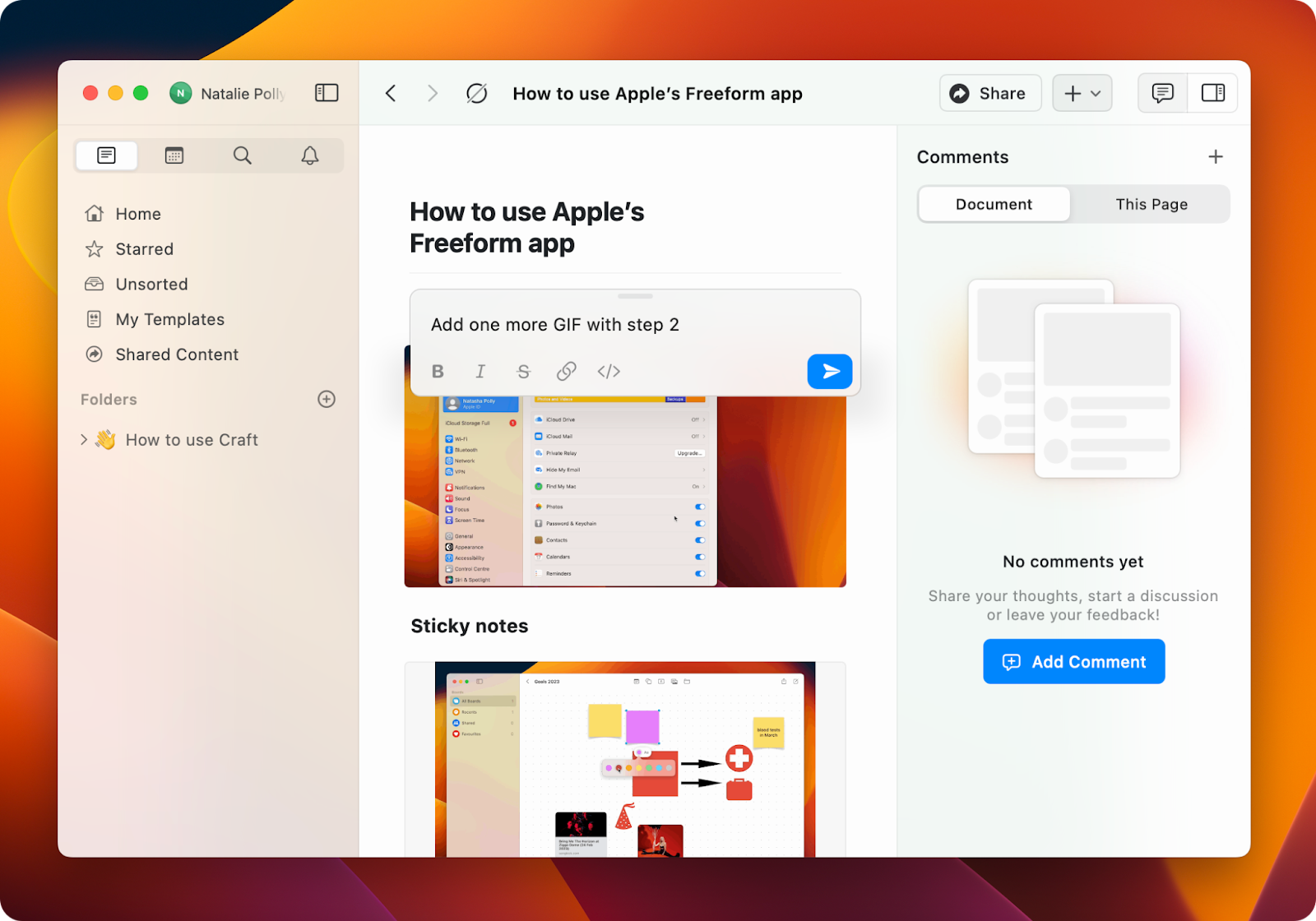
Task: Click the Add Comment button
Action: (1073, 661)
